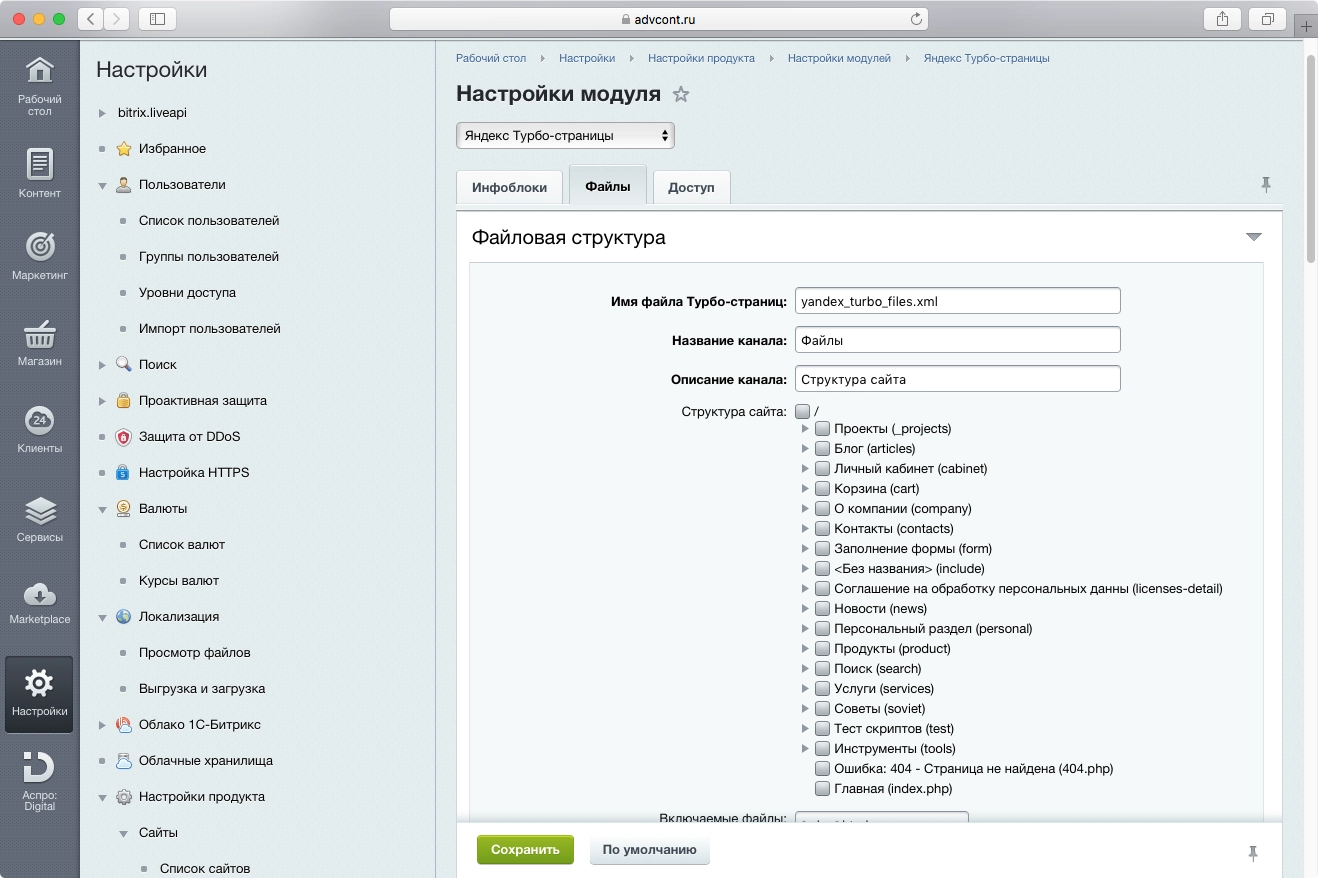Go to Настройки модулей breadcrumb link
1318x878 pixels.
coord(839,58)
